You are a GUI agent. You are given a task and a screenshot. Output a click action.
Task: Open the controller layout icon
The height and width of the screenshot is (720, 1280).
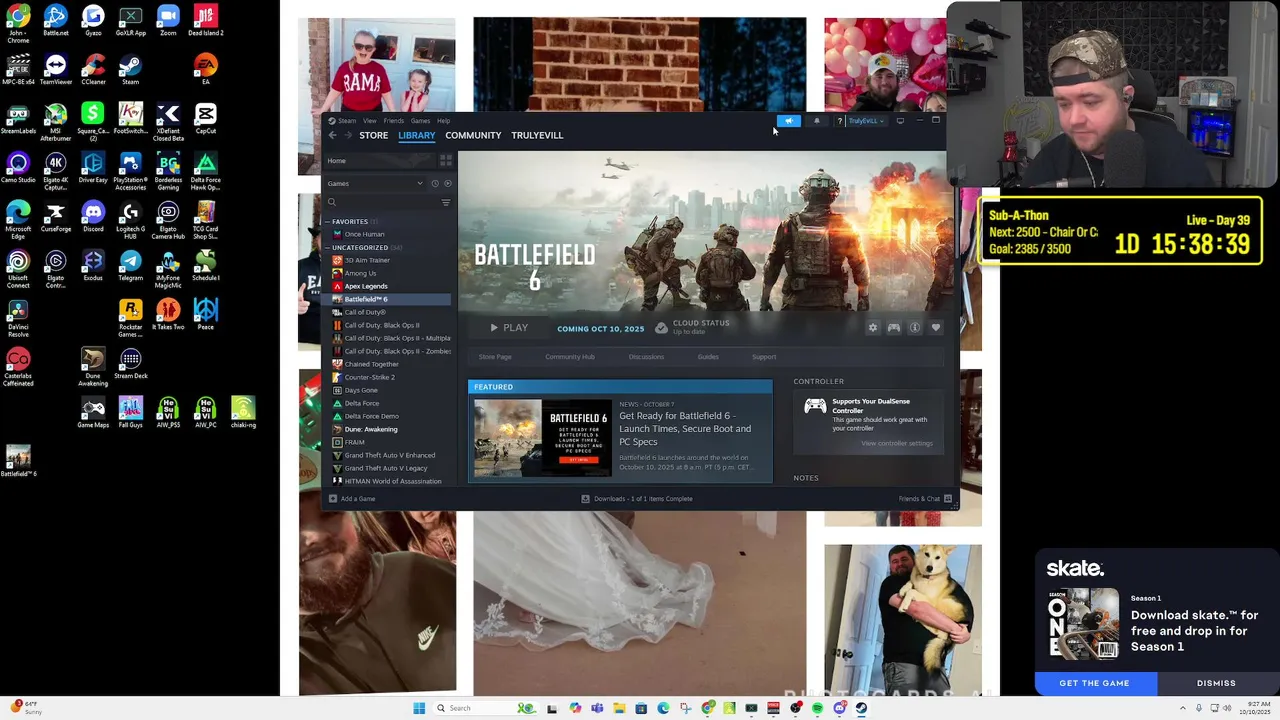click(894, 328)
